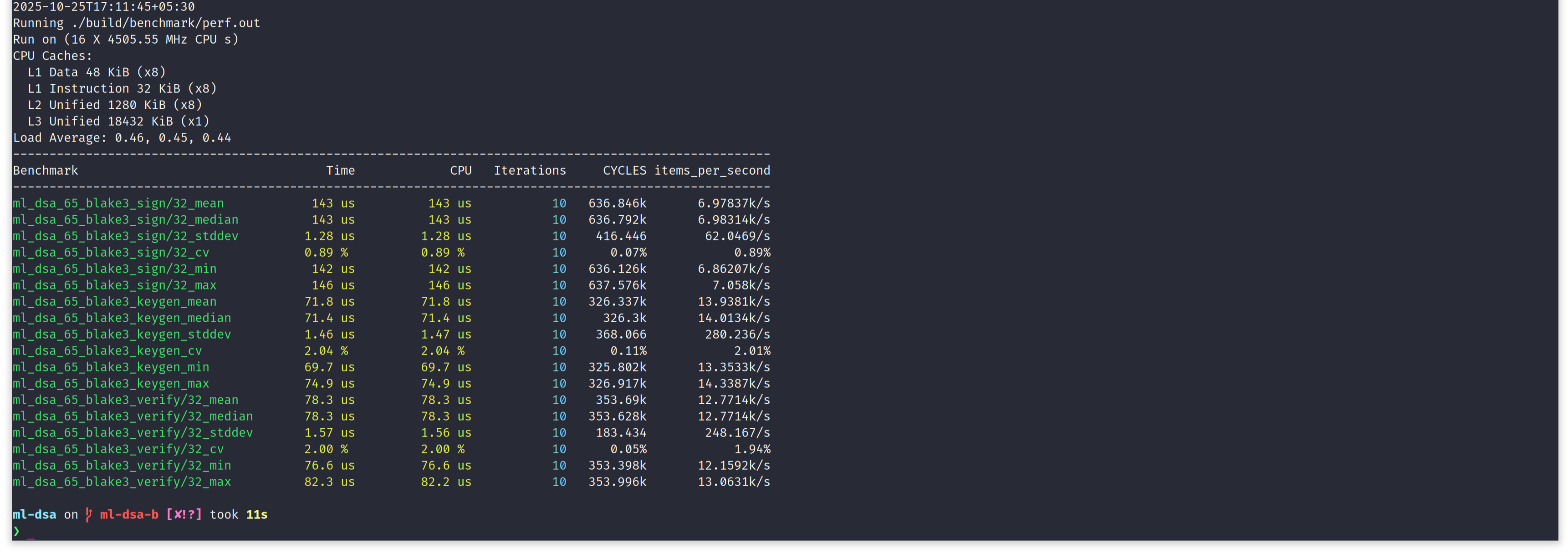This screenshot has width=1568, height=553.
Task: Click ml_dsa_65_blake3_keygen_median benchmark name
Action: [x=122, y=318]
